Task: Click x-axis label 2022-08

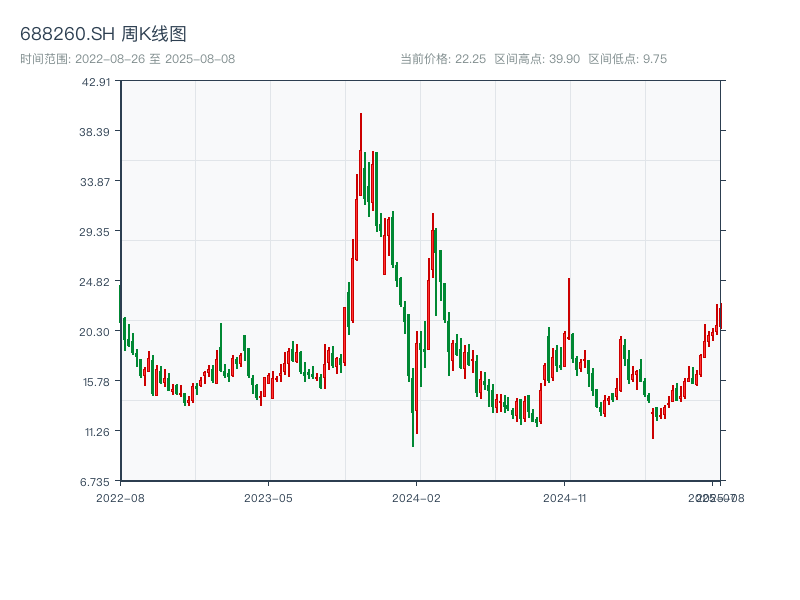Action: [120, 498]
